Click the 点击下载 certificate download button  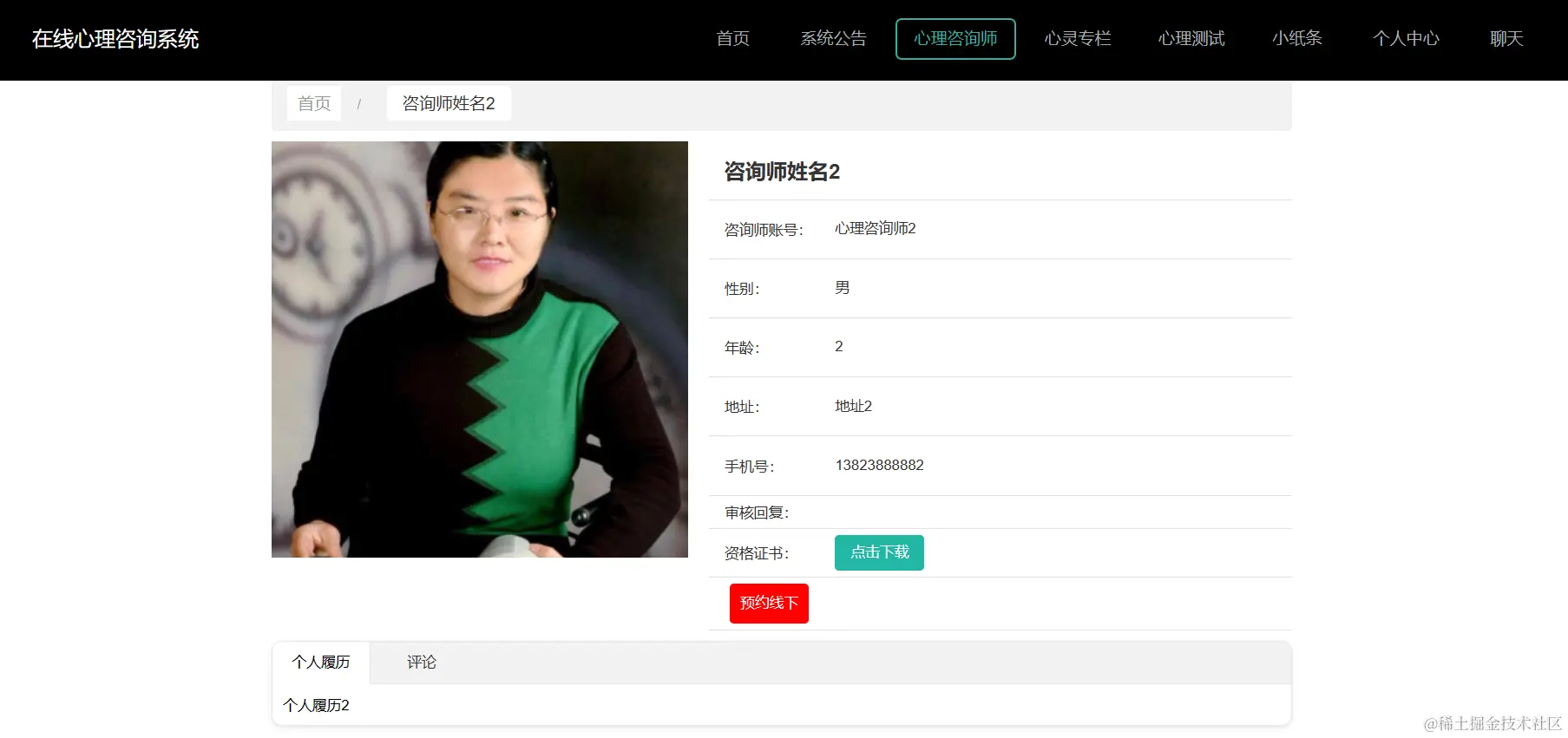(879, 552)
